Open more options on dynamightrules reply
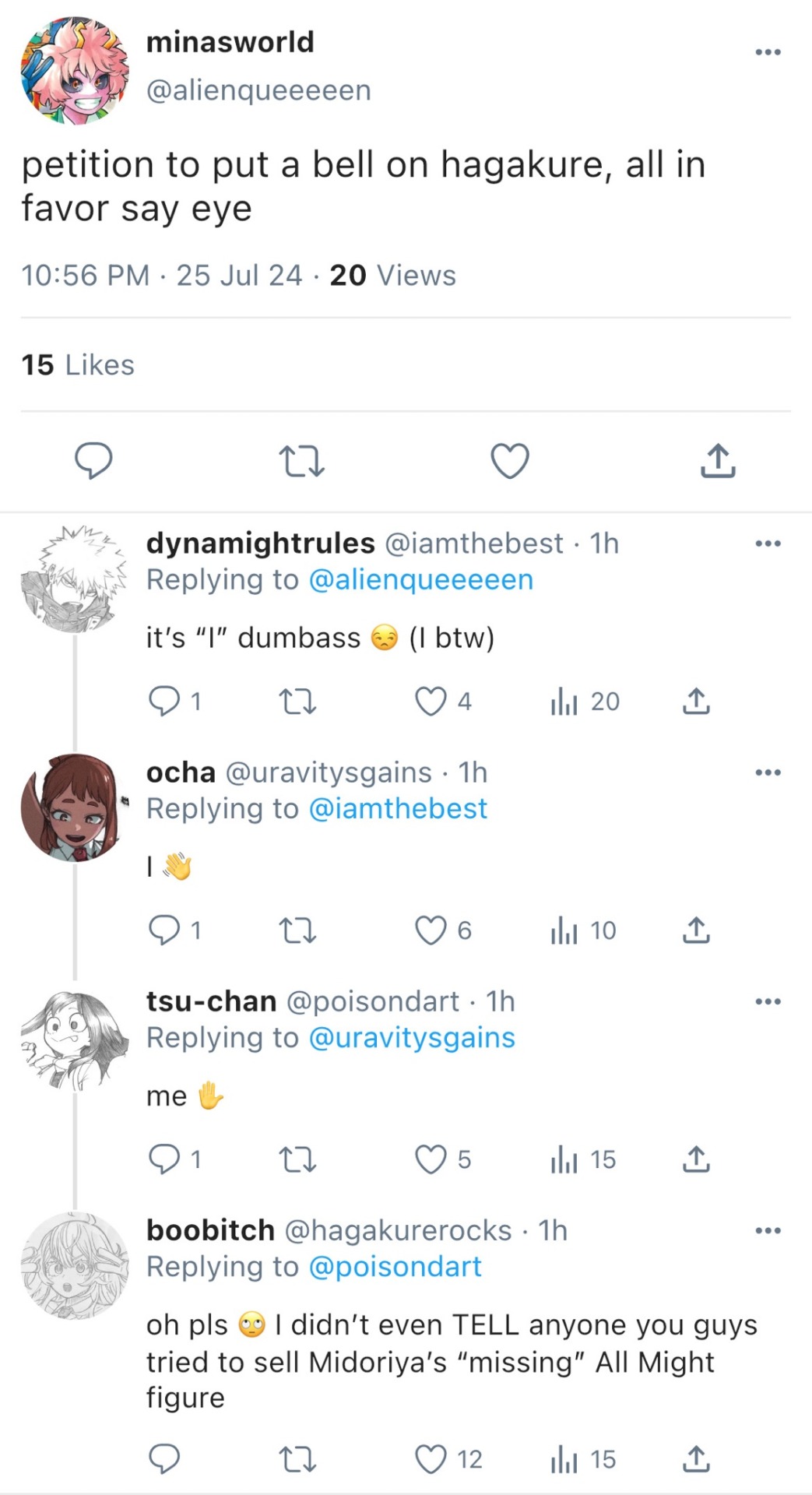Viewport: 812px width, 1495px height. [x=768, y=543]
